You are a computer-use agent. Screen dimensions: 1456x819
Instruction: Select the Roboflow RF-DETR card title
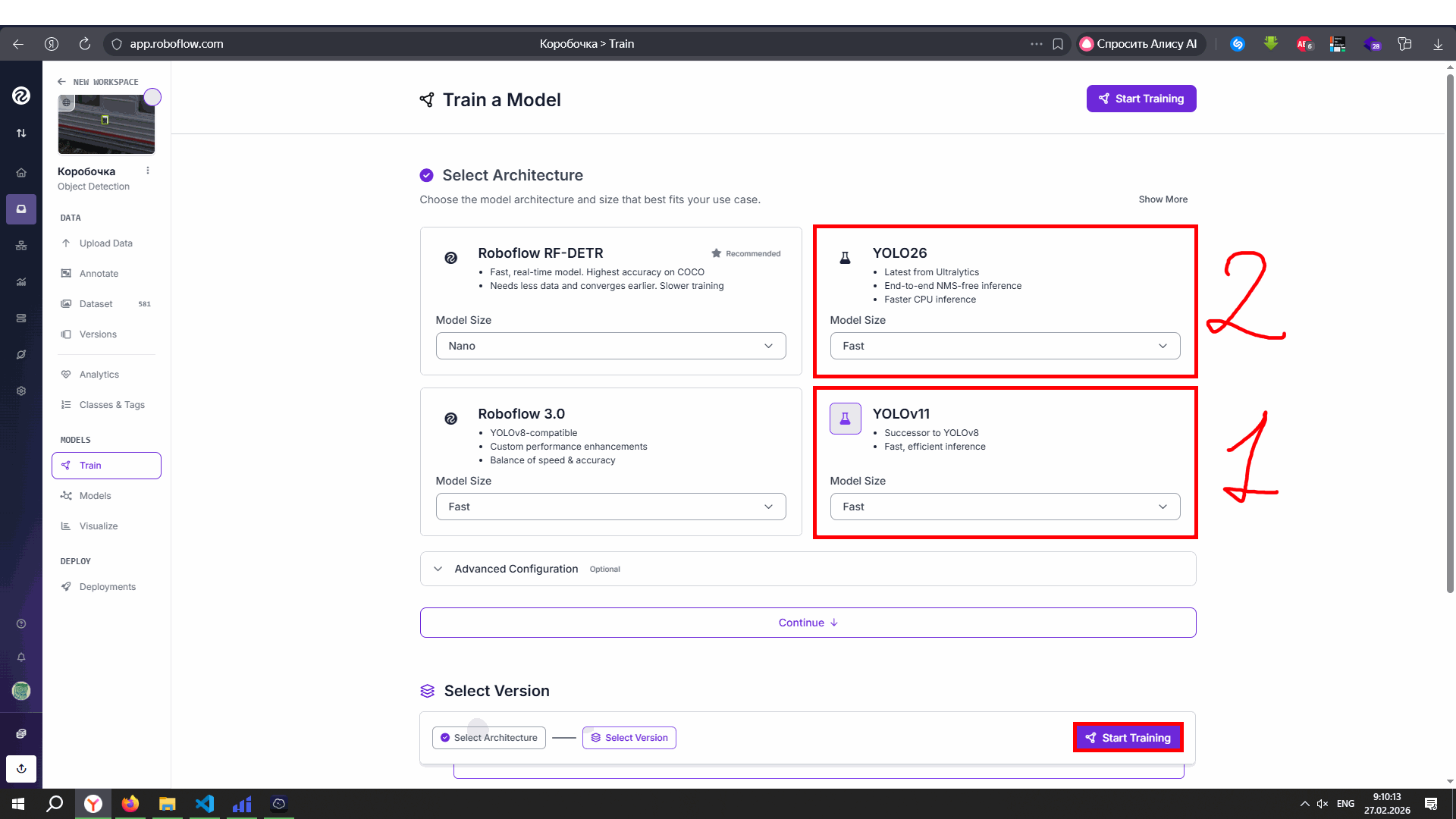coord(541,253)
